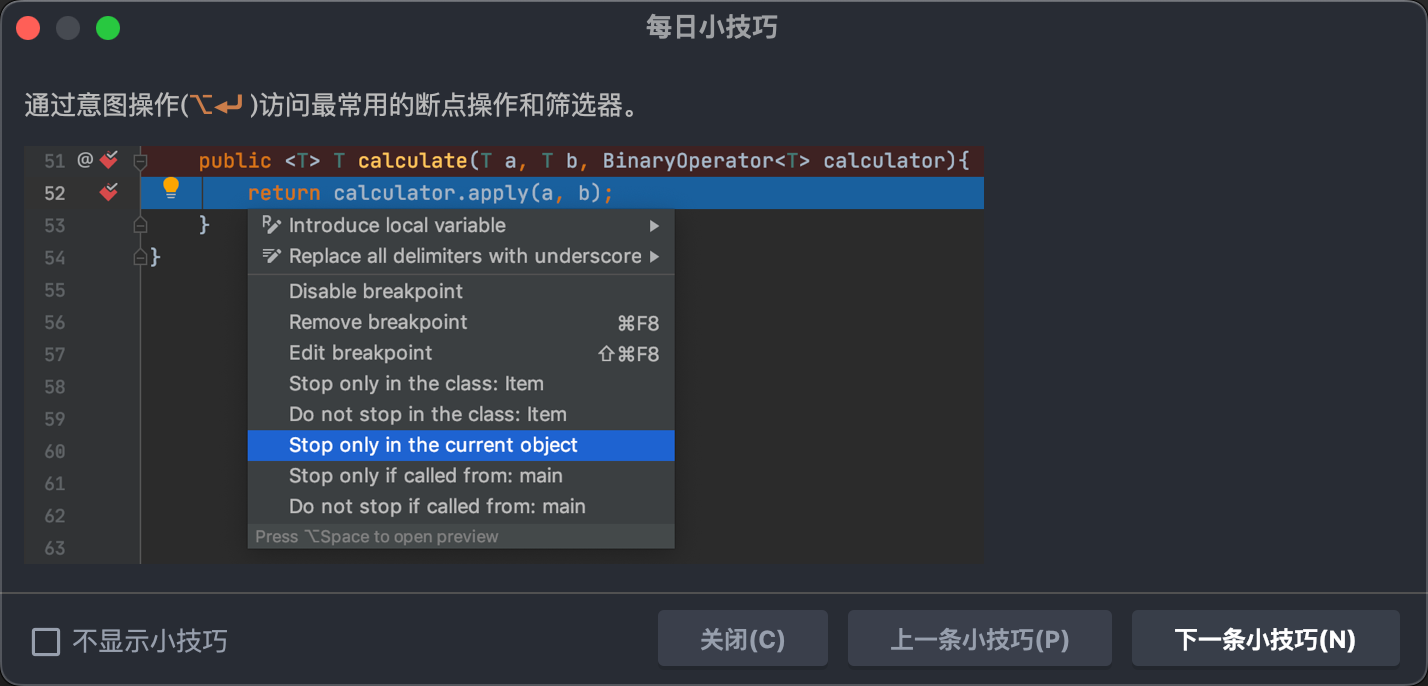This screenshot has height=686, width=1428.
Task: Click the yellow lightbulb intention icon
Action: [171, 188]
